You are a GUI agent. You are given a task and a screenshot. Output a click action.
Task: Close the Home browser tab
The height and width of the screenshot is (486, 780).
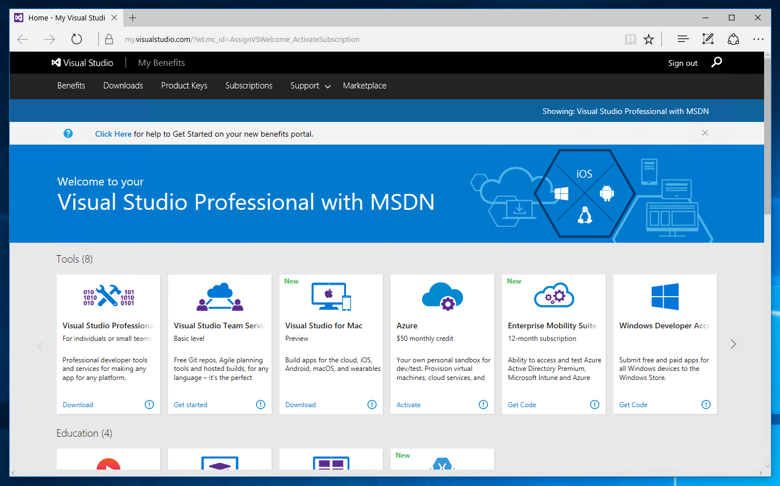(x=114, y=18)
